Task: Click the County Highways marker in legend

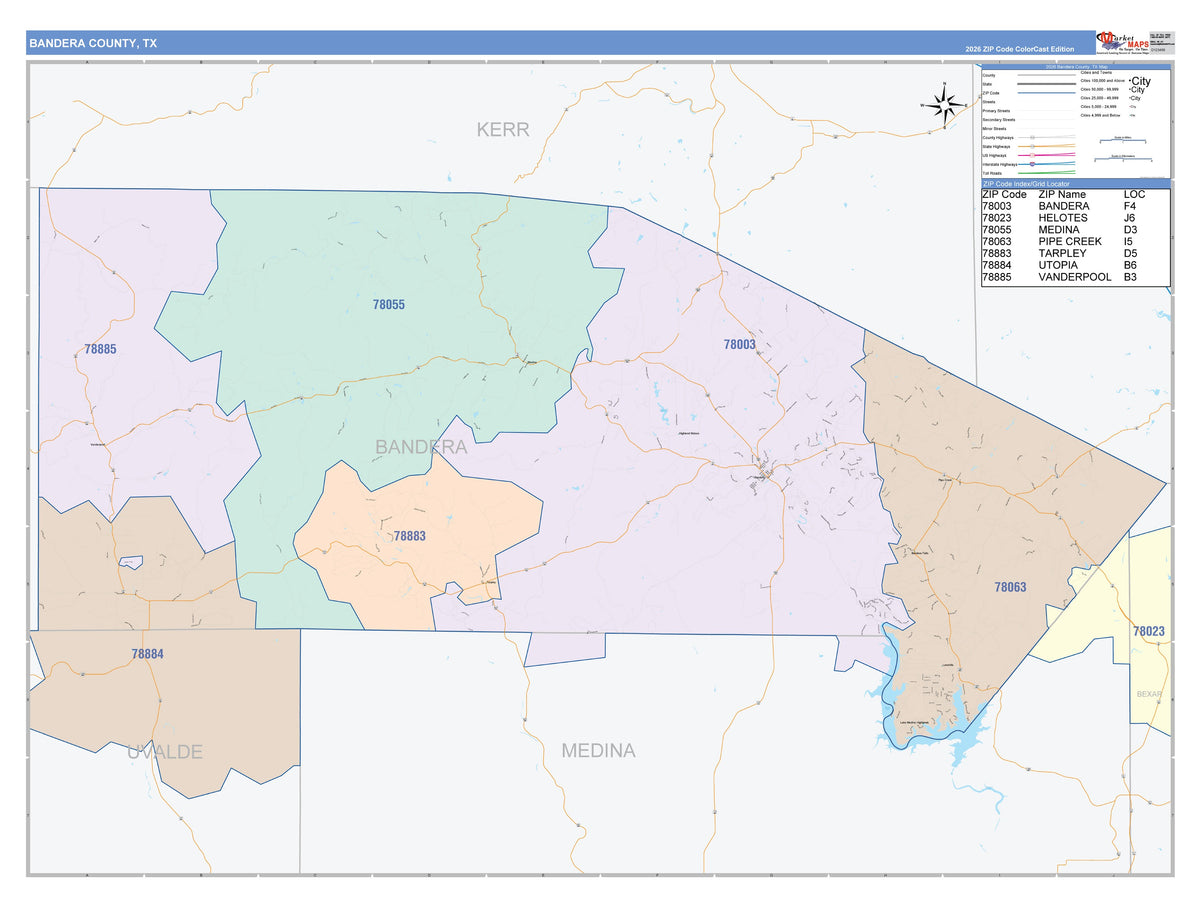Action: 1032,137
